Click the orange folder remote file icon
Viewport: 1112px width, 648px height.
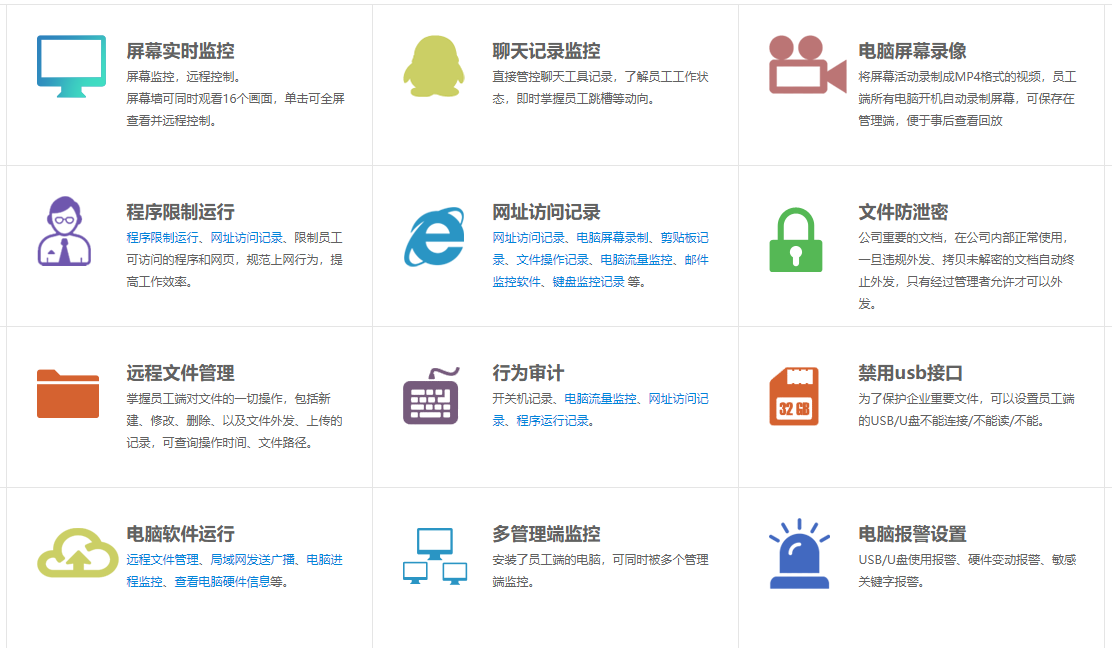click(x=68, y=393)
